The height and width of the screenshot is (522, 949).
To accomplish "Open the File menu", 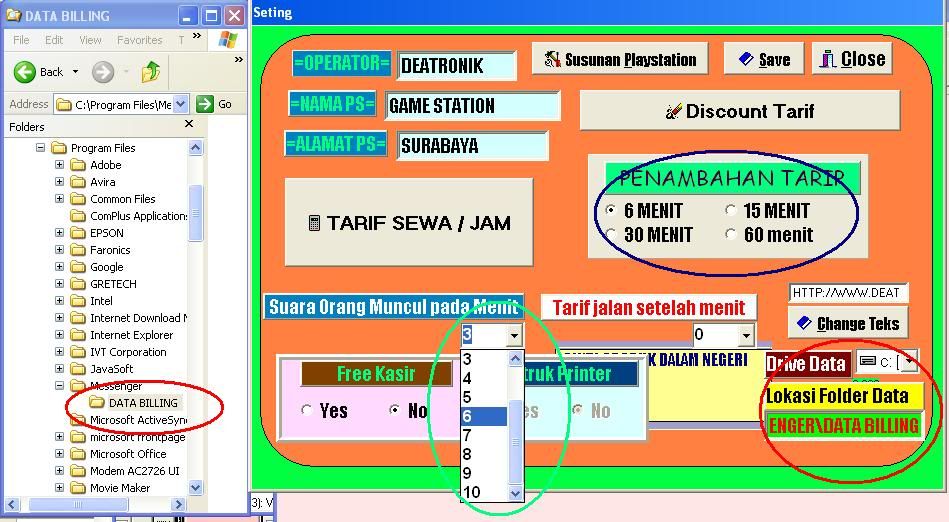I will click(21, 40).
